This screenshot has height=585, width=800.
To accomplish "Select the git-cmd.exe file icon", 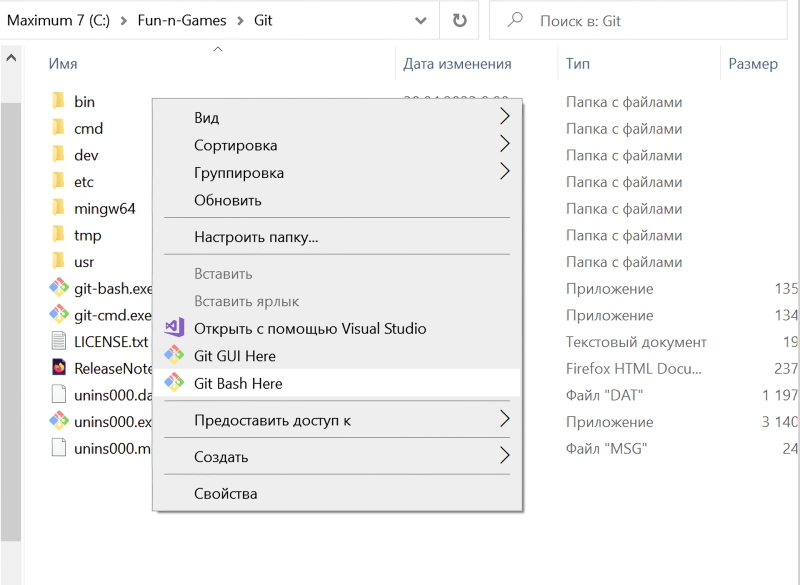I will (x=59, y=315).
